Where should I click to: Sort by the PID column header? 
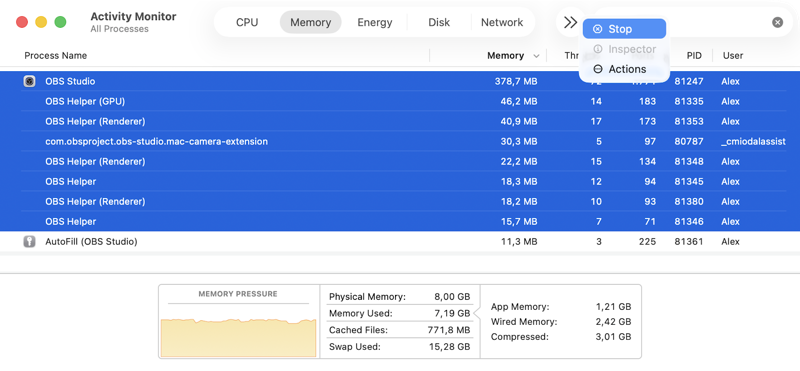pyautogui.click(x=694, y=56)
